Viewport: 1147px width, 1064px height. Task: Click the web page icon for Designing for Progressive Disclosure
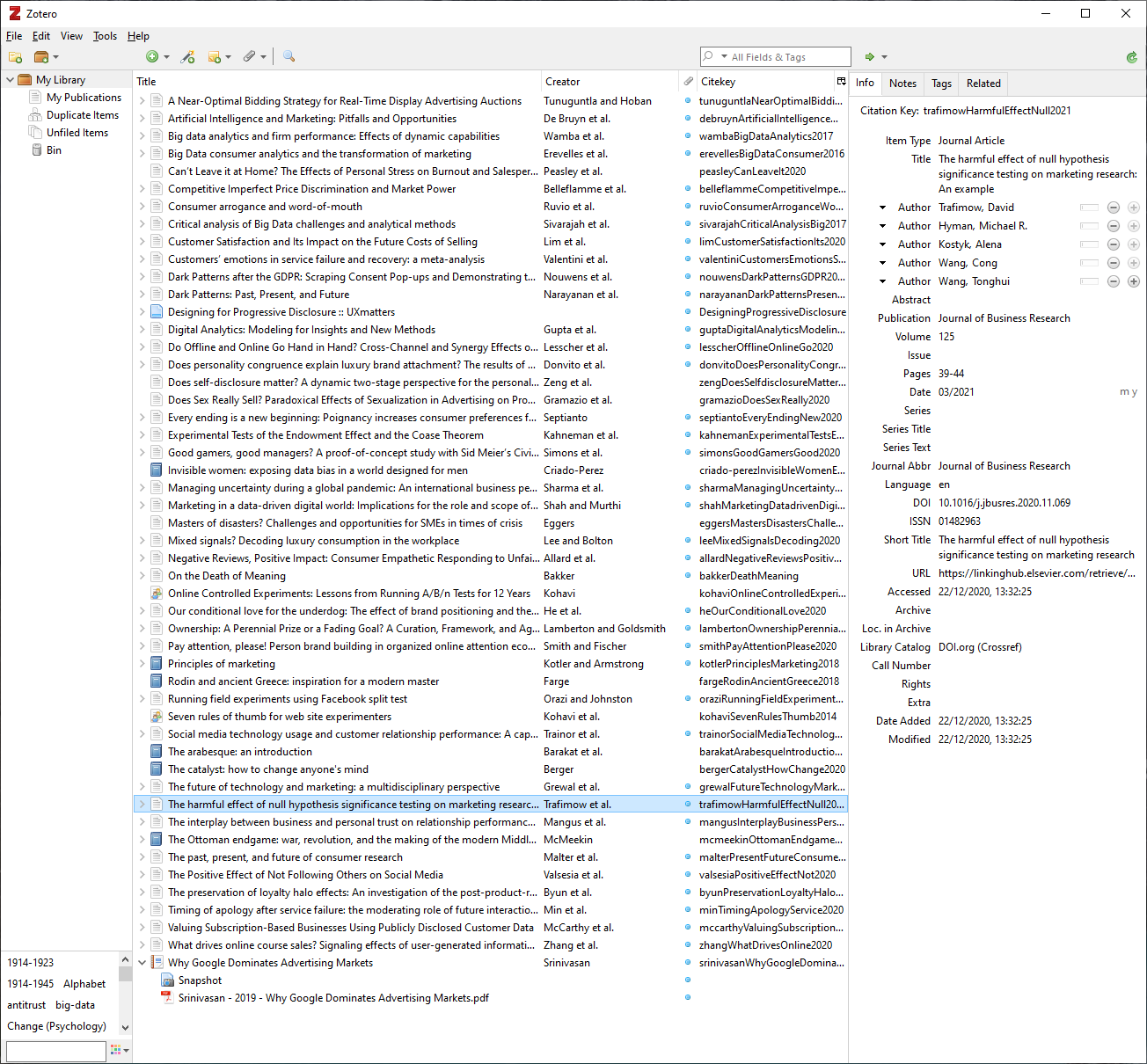click(x=157, y=312)
